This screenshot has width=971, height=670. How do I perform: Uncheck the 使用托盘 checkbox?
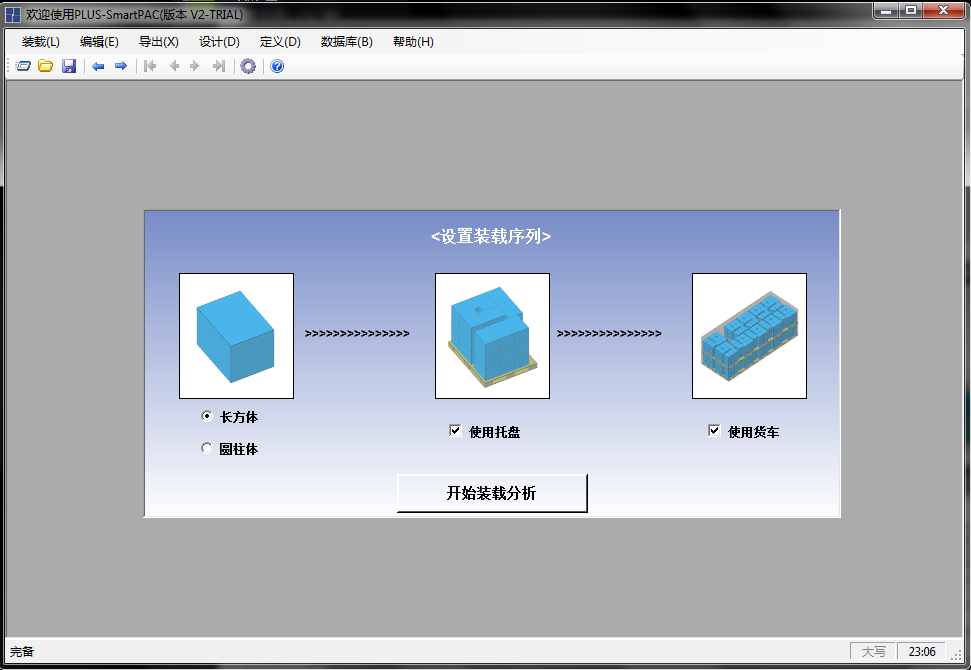point(455,430)
